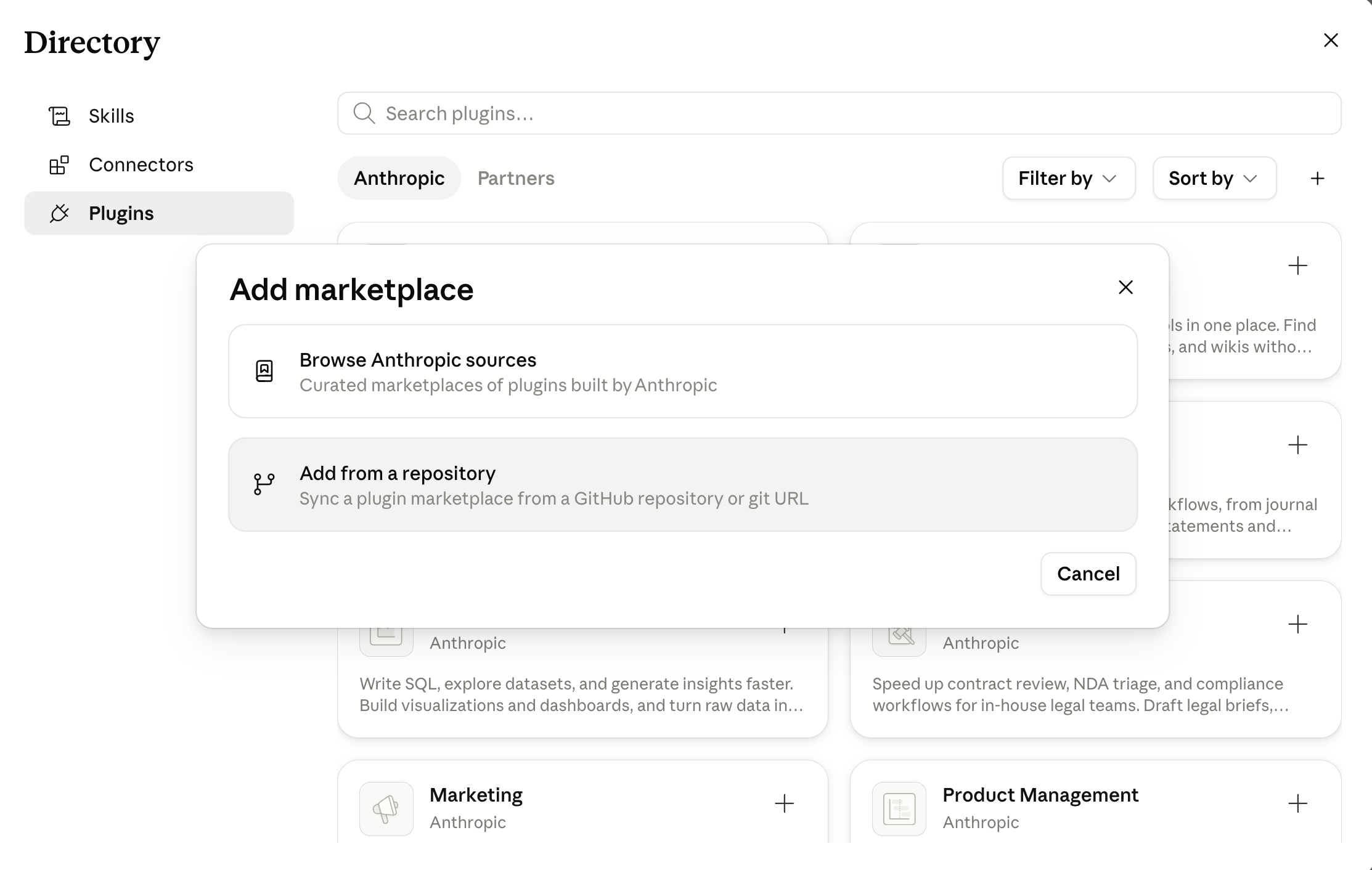This screenshot has height=870, width=1372.
Task: Open the Write SQL plugin description card
Action: click(582, 694)
